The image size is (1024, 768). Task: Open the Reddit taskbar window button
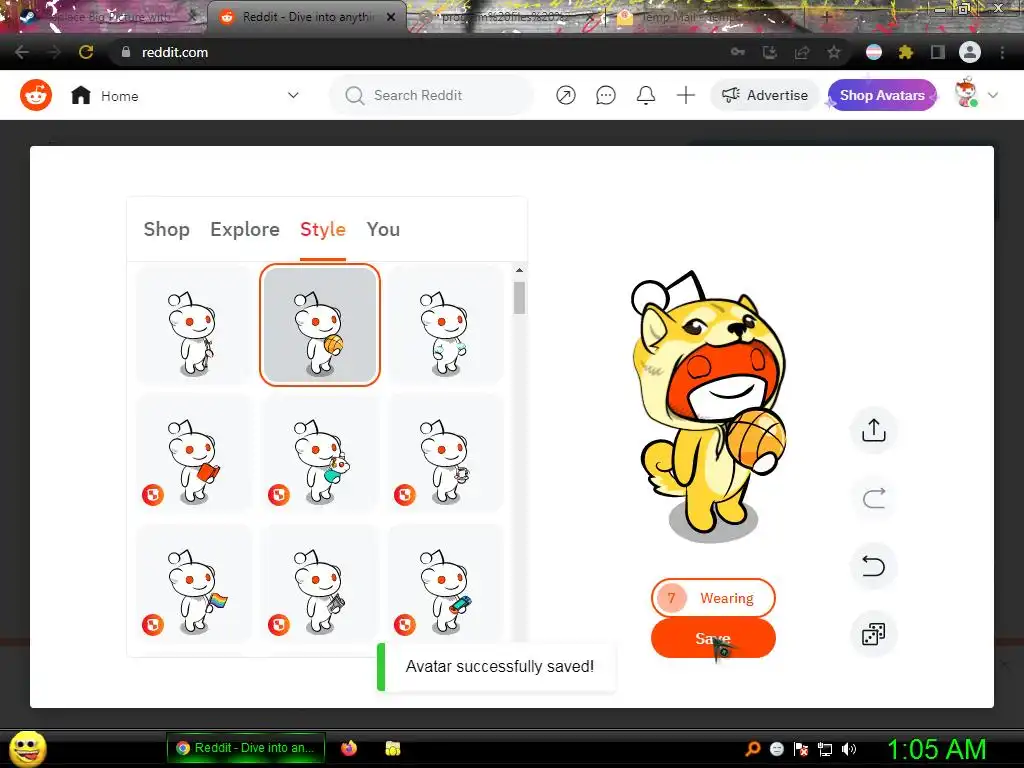[246, 748]
